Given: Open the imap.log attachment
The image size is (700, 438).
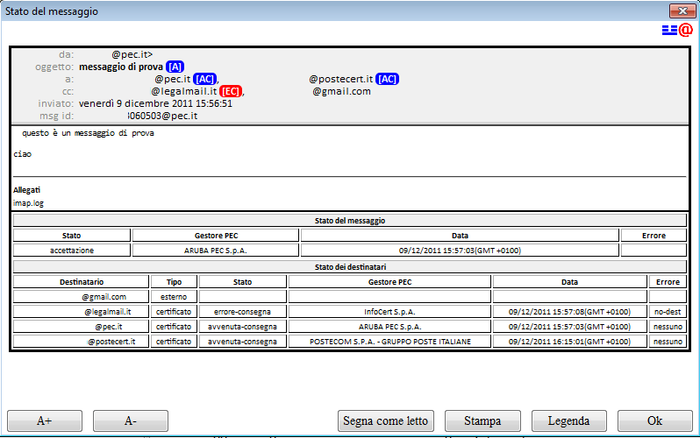Looking at the screenshot, I should pos(29,203).
